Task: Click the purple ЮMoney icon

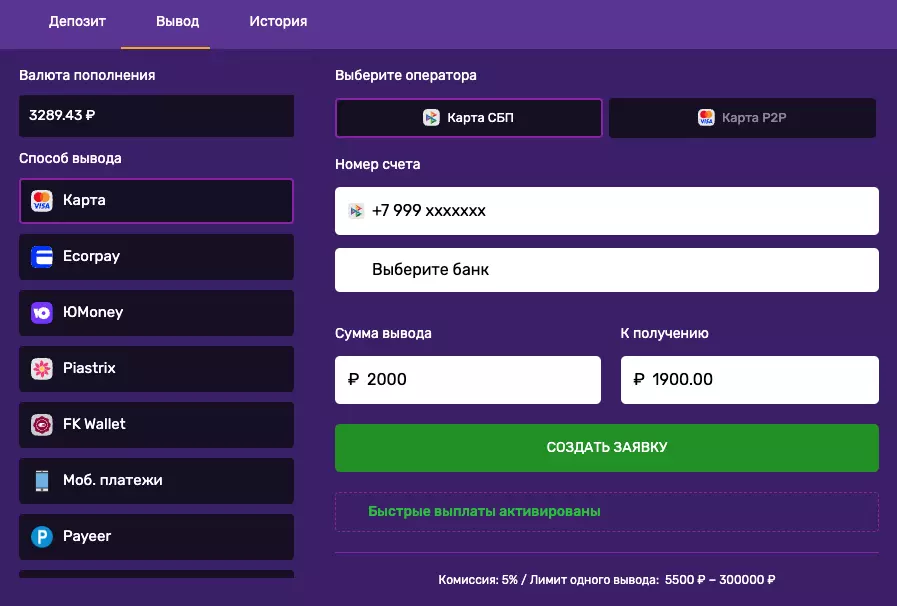Action: click(41, 313)
